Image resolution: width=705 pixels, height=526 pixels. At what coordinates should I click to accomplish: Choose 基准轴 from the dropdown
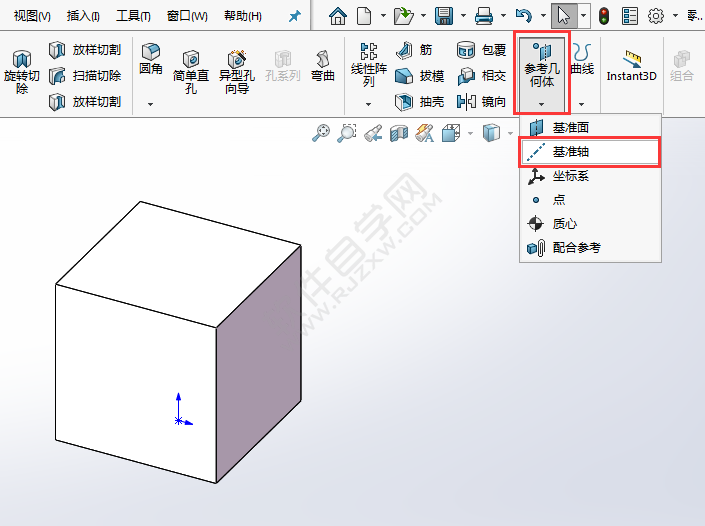point(590,152)
